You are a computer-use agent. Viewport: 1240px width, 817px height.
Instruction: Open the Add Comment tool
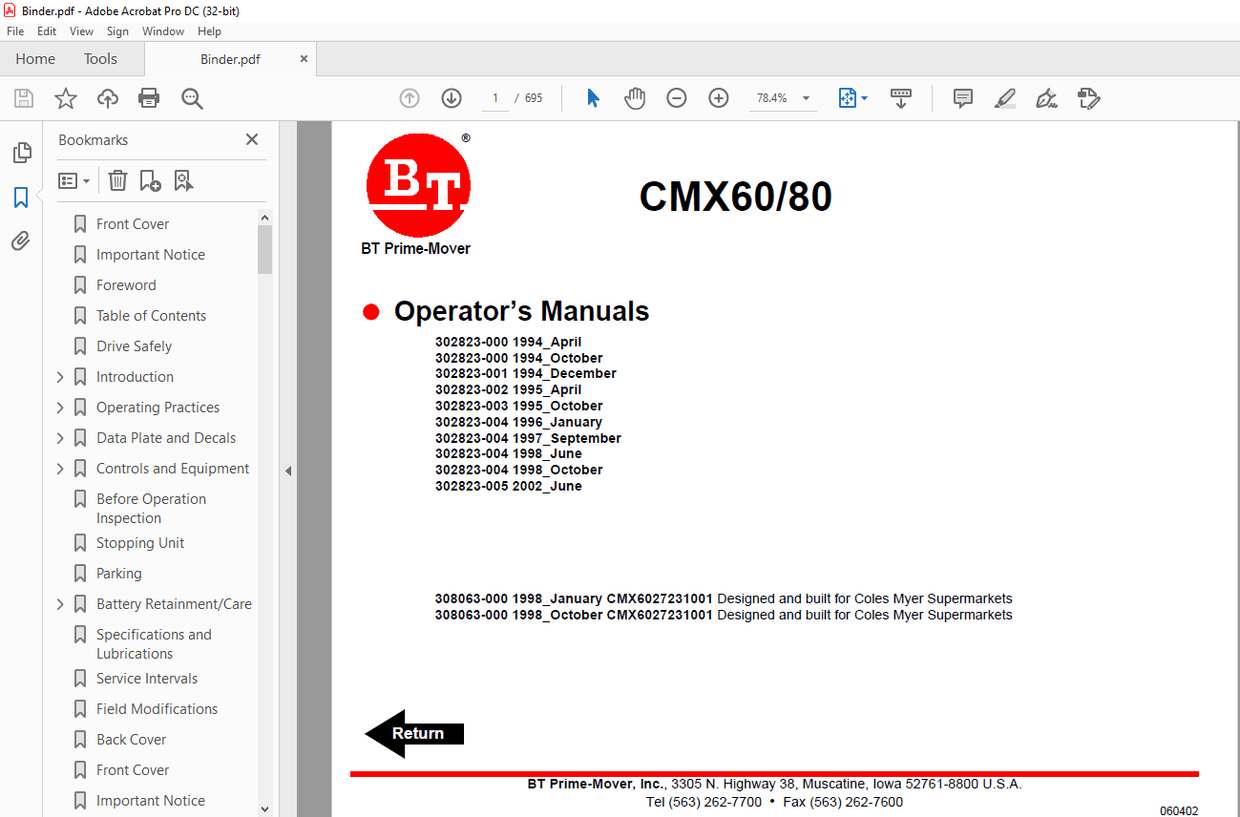tap(962, 98)
